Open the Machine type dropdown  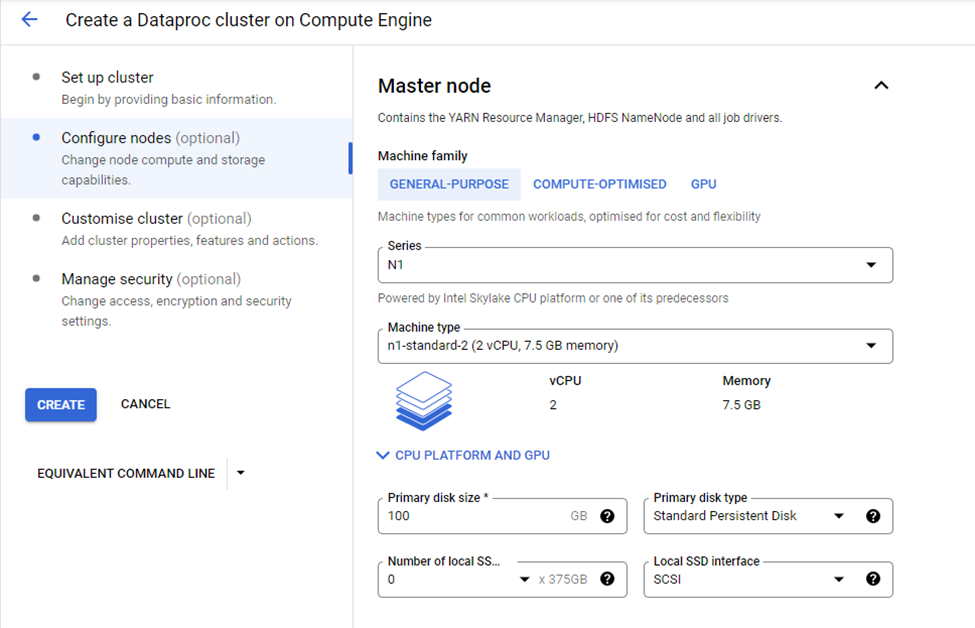click(635, 346)
